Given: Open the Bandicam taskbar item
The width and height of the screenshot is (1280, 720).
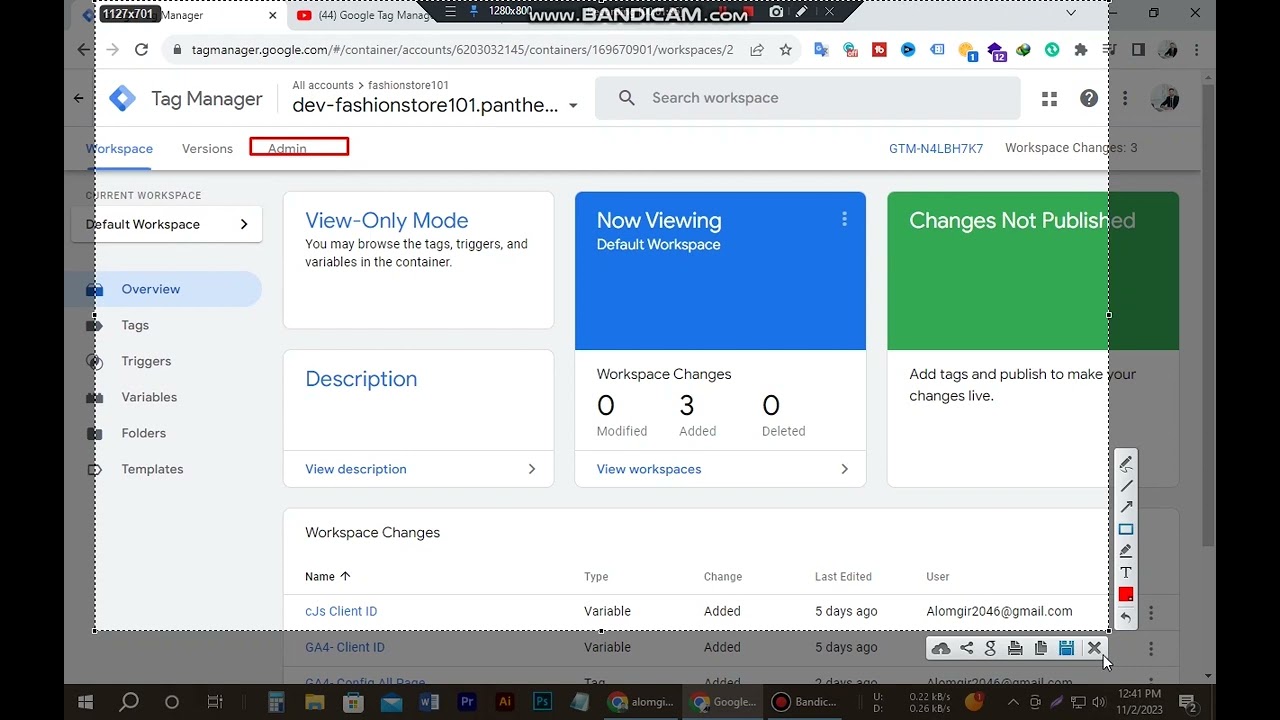Looking at the screenshot, I should pyautogui.click(x=806, y=702).
